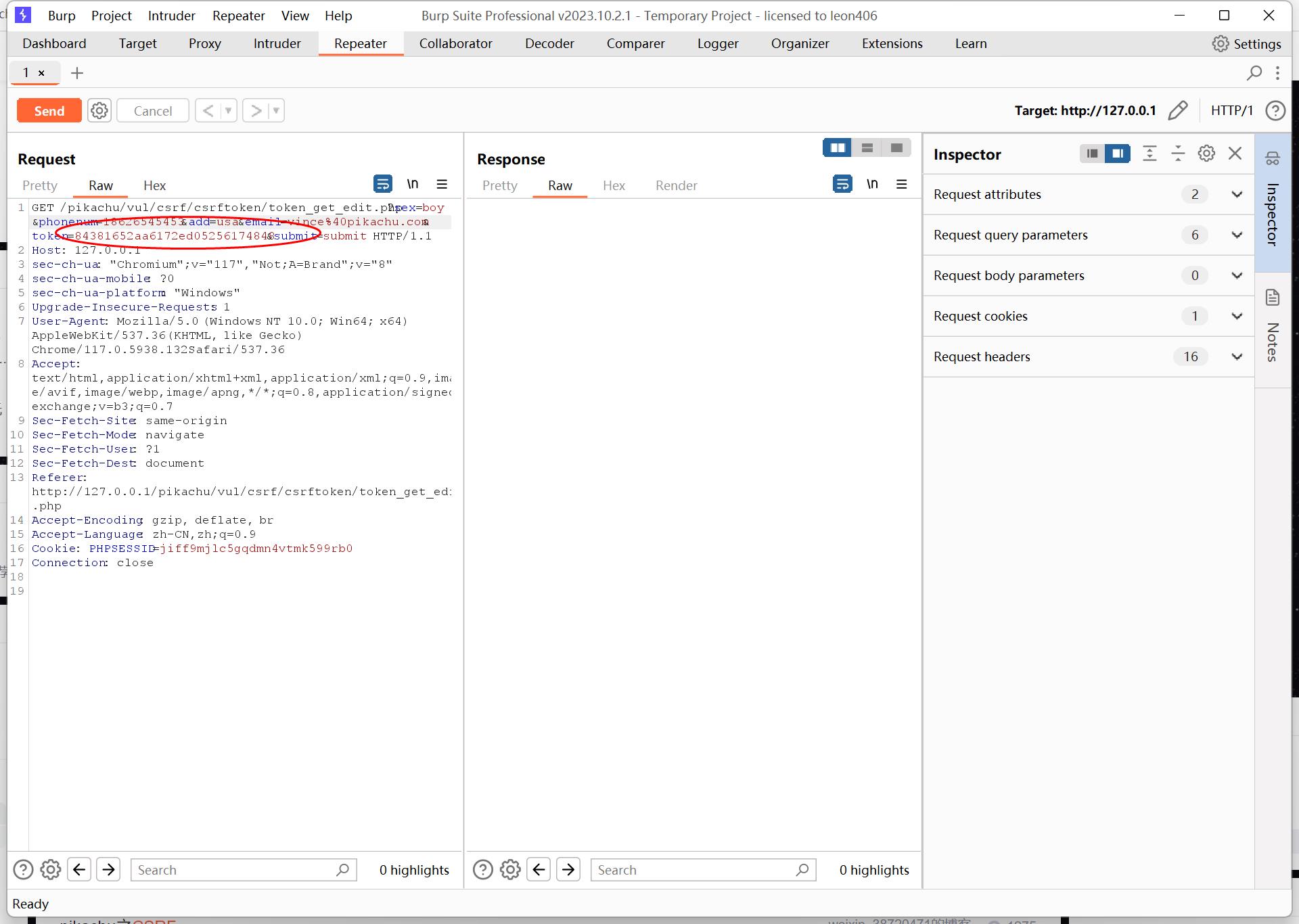Toggle request word wrap icon

(x=383, y=184)
